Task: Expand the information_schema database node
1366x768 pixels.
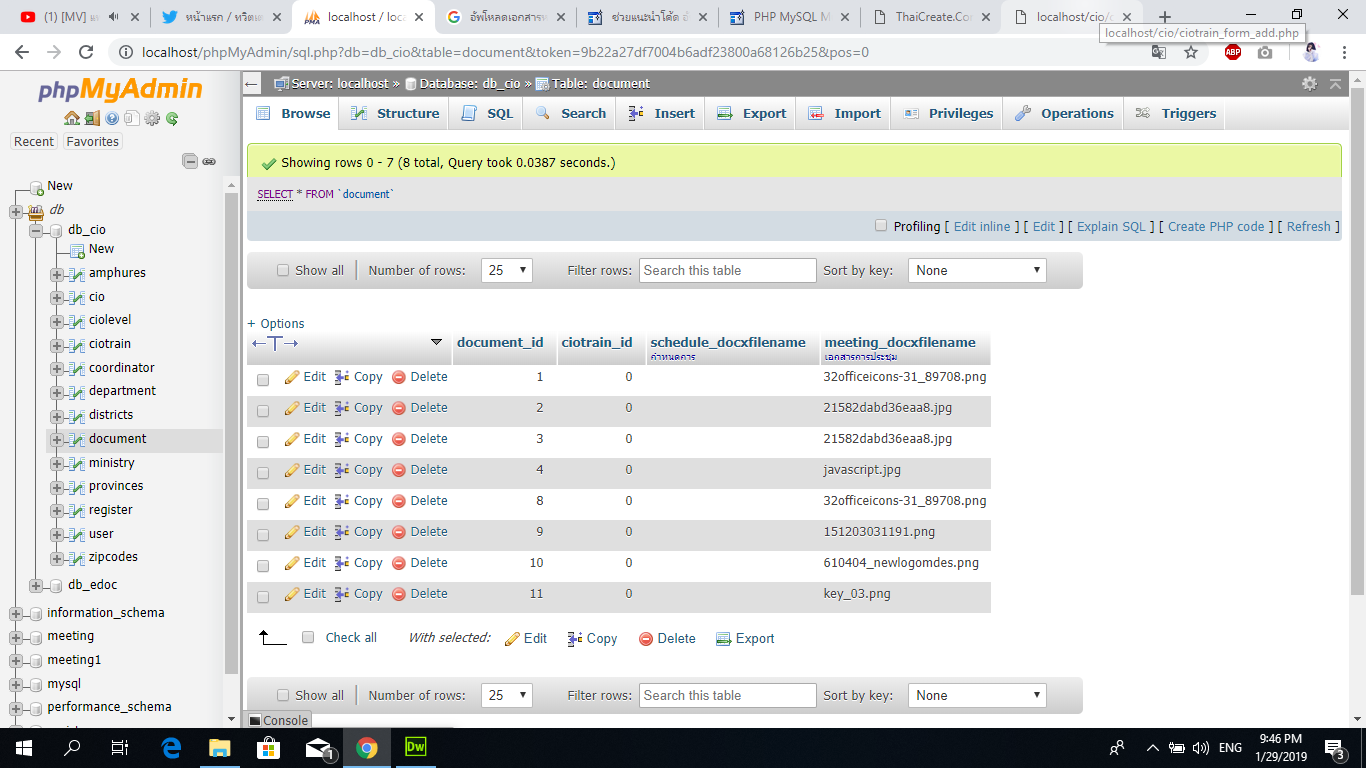Action: [16, 613]
